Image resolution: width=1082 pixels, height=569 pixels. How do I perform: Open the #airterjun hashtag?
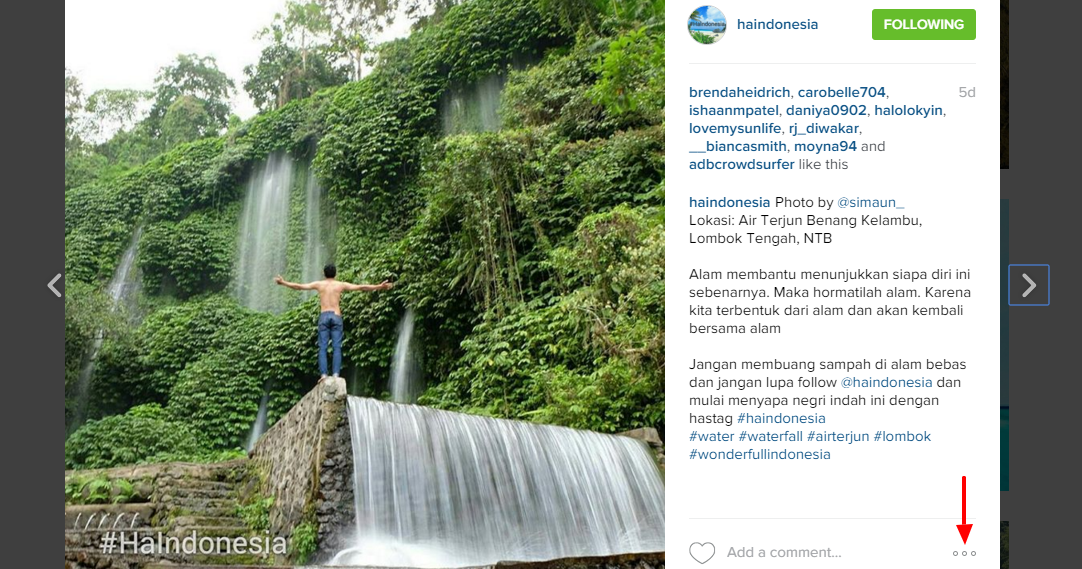click(838, 437)
